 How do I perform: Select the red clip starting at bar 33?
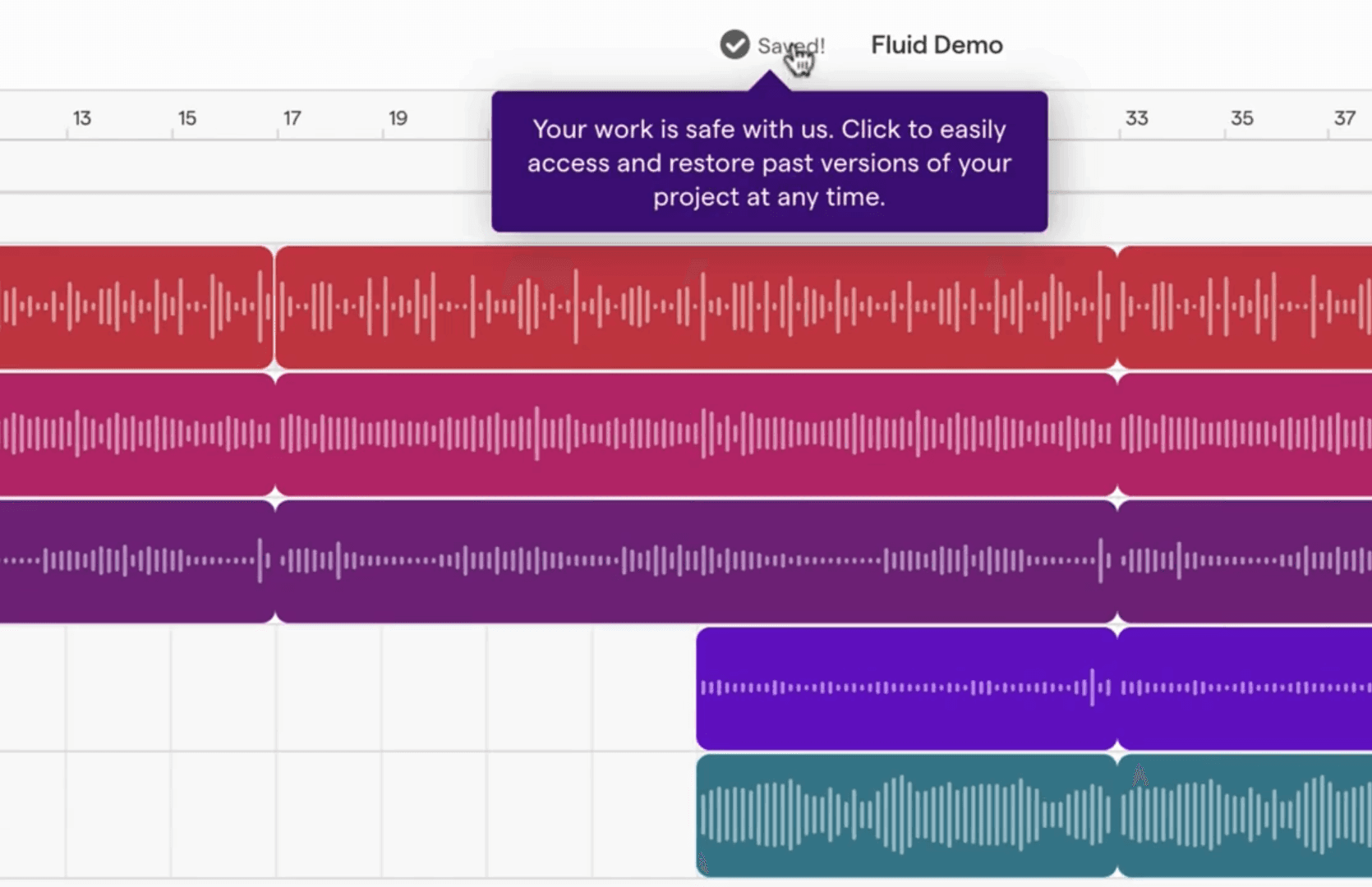pos(1245,307)
